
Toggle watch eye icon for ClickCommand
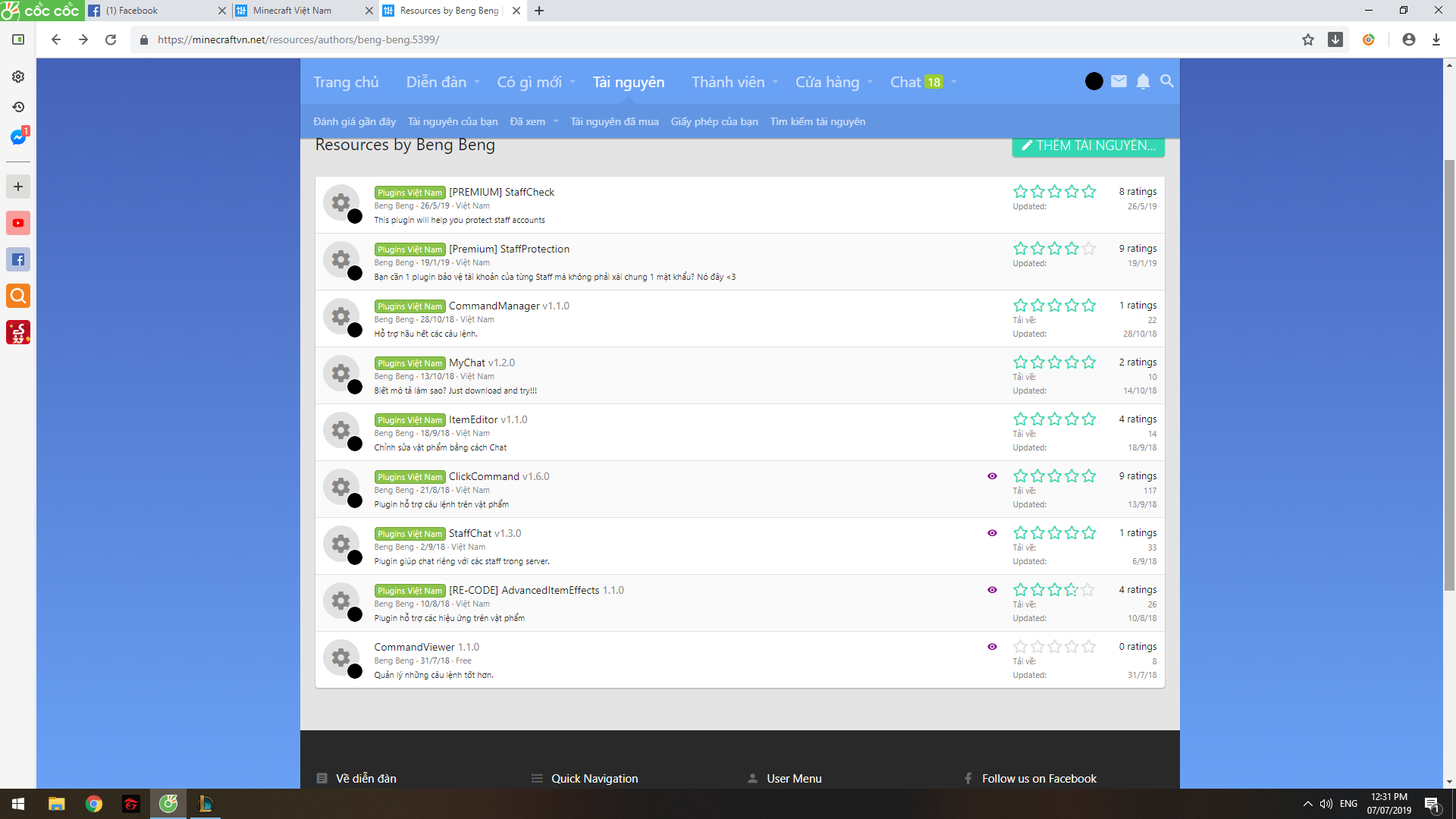992,476
